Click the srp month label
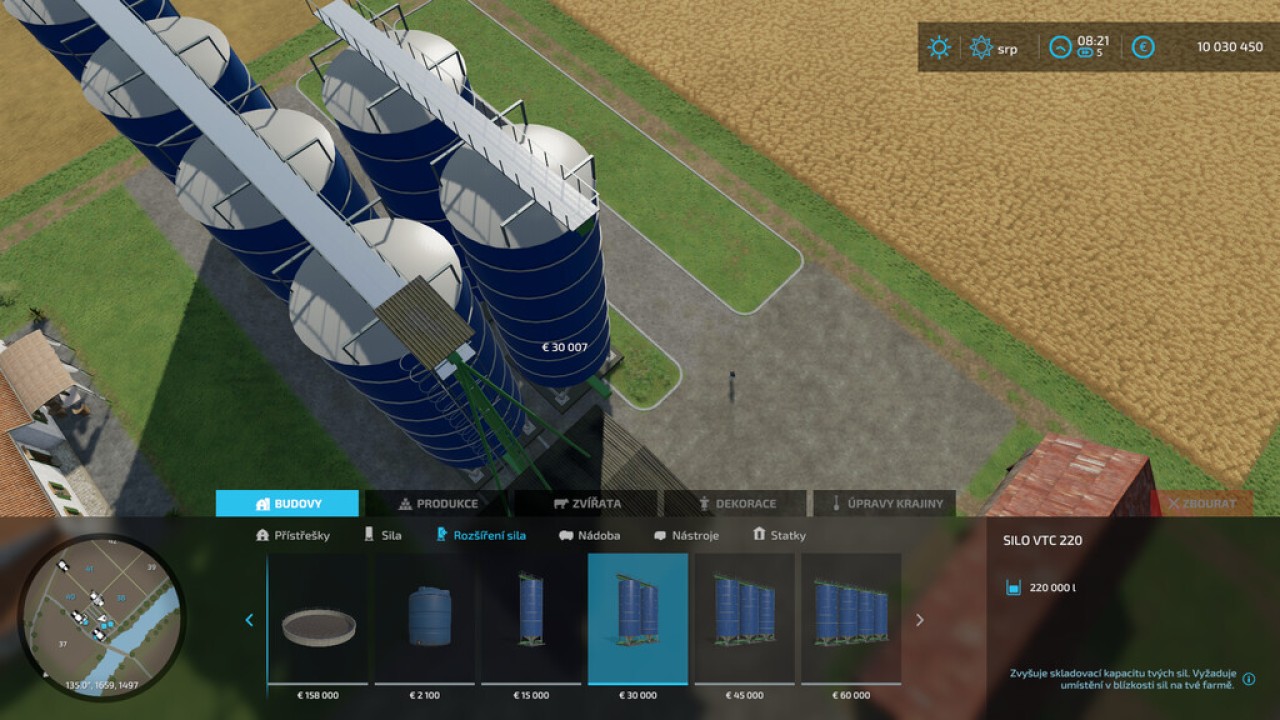The height and width of the screenshot is (720, 1280). 1007,49
